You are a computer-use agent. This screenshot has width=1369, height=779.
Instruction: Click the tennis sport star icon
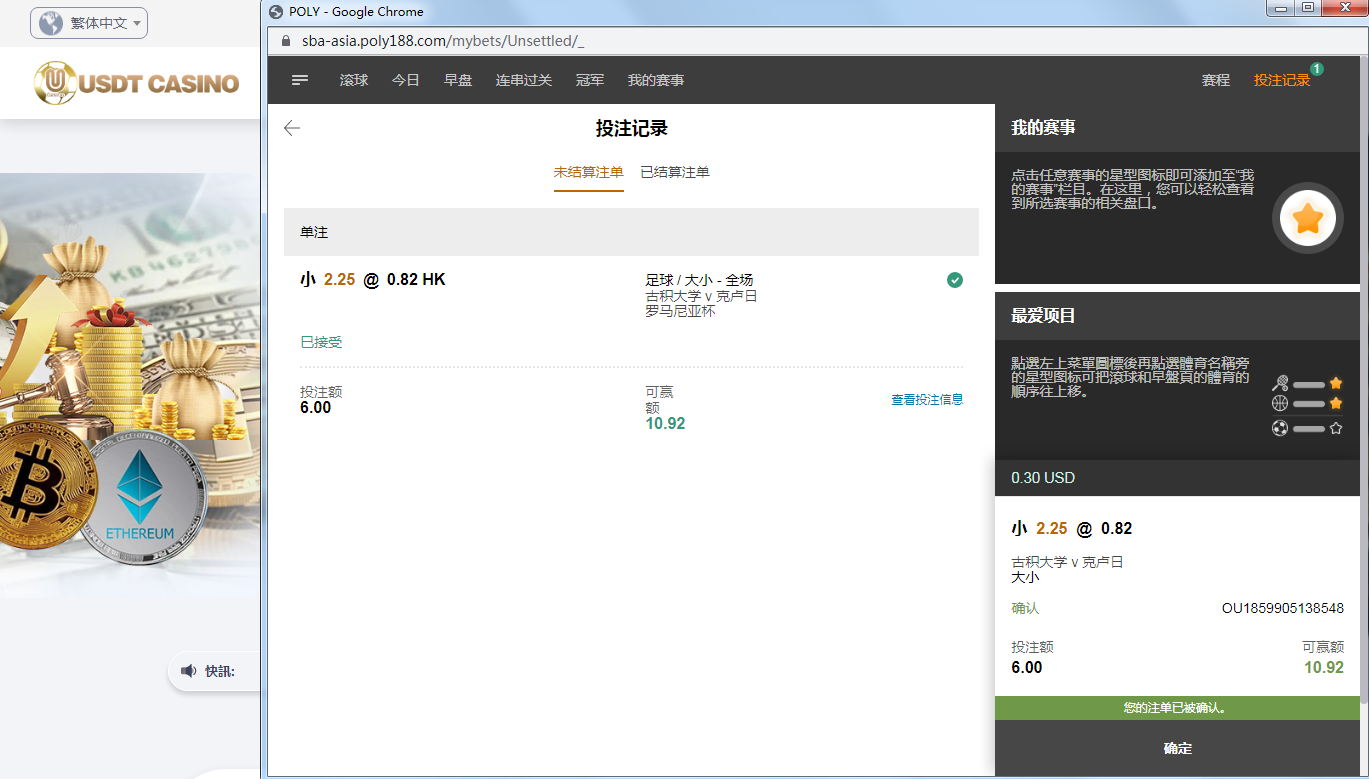[x=1335, y=384]
